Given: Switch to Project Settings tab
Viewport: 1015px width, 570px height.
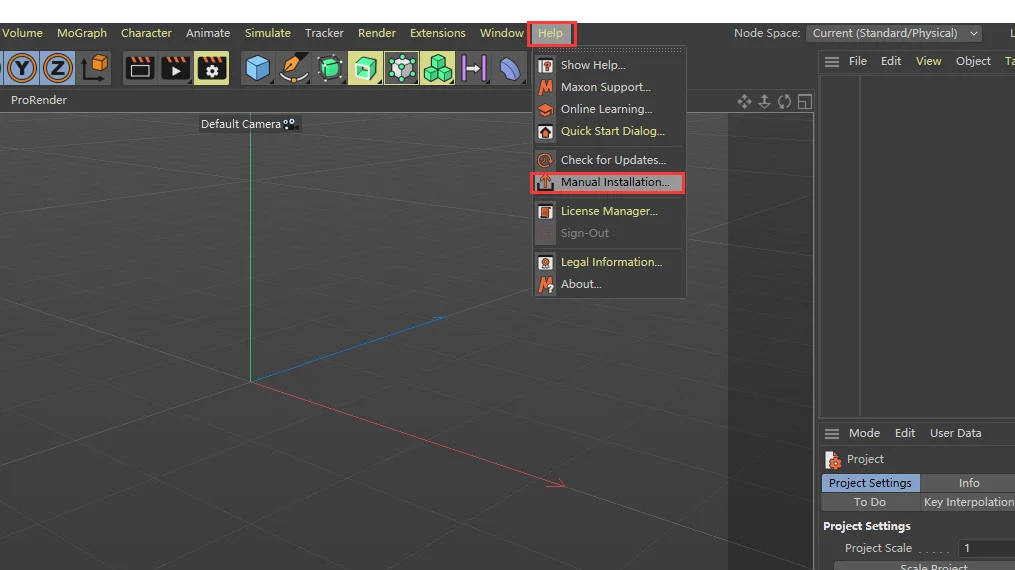Looking at the screenshot, I should 870,483.
